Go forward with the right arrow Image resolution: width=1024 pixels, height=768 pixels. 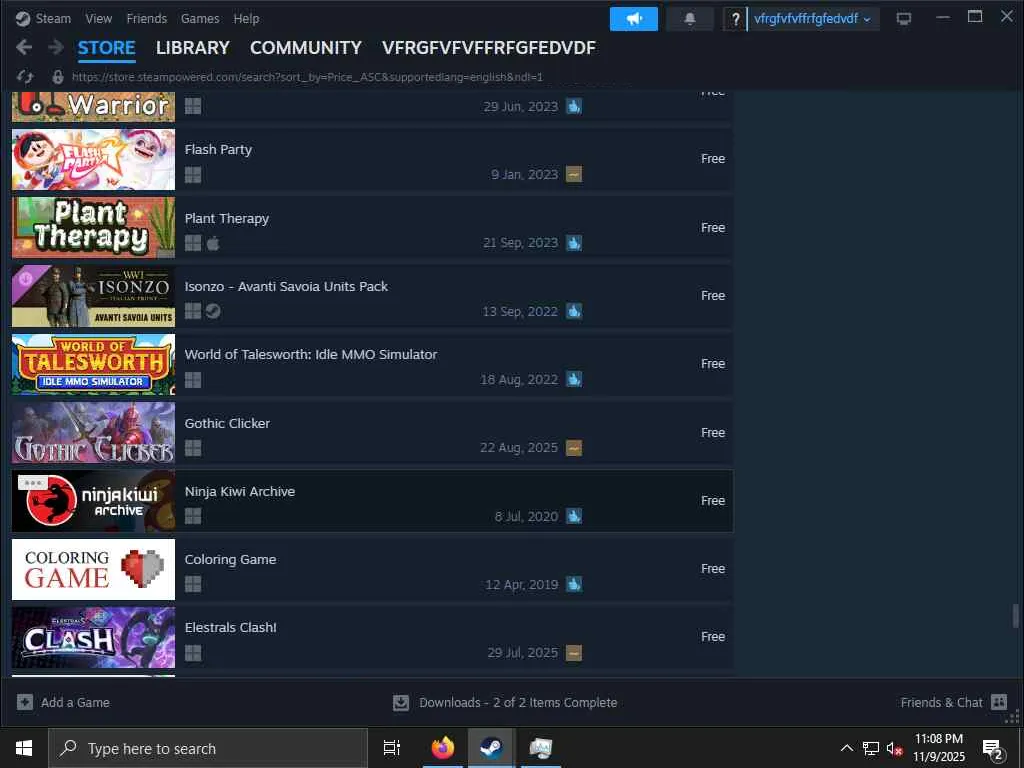coord(56,47)
